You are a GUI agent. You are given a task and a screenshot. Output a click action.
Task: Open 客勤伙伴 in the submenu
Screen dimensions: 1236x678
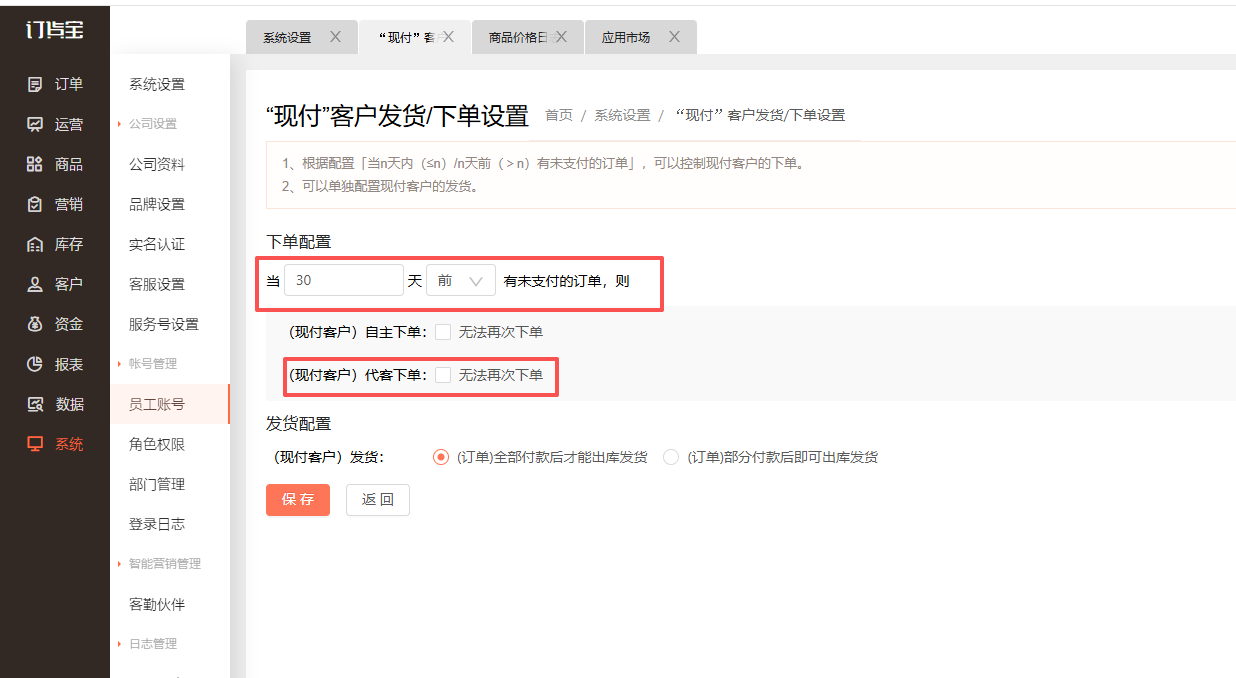tap(157, 605)
